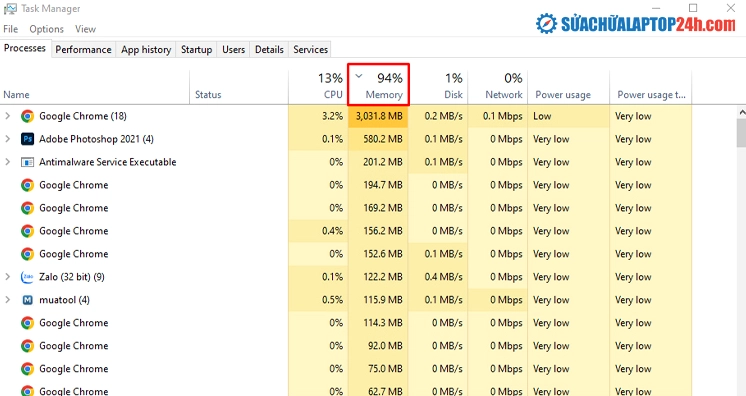Sort by the Status column header
Screen dimensions: 746x396
pos(239,87)
